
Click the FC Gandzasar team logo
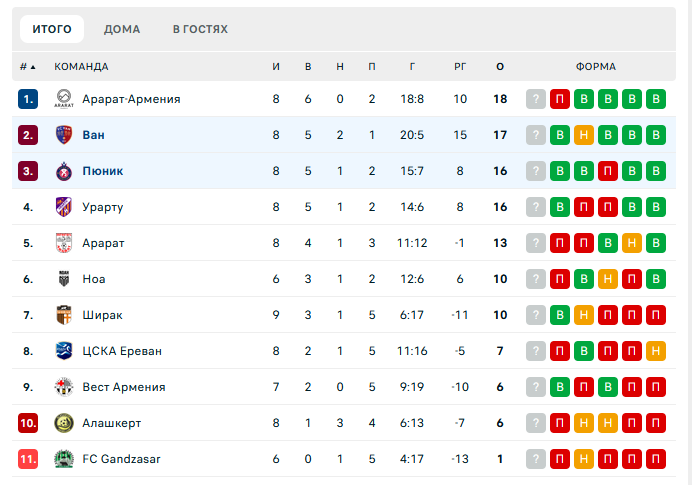tap(64, 459)
